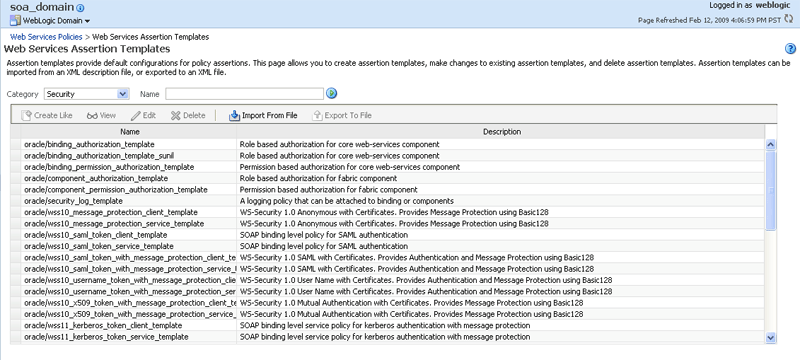800x360 pixels.
Task: Sort by the Description column header
Action: 502,132
